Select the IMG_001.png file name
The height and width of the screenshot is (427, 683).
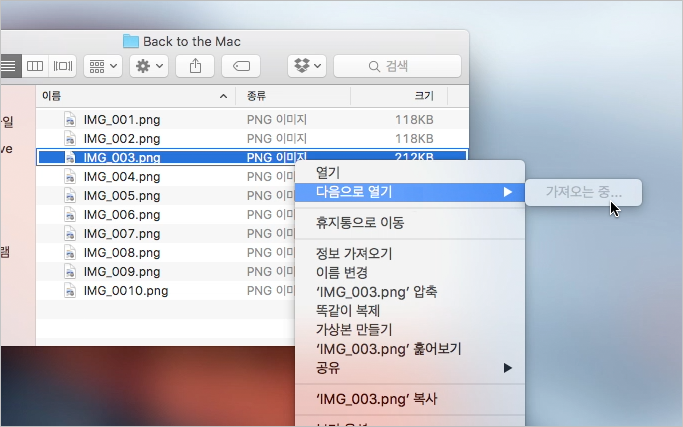122,120
